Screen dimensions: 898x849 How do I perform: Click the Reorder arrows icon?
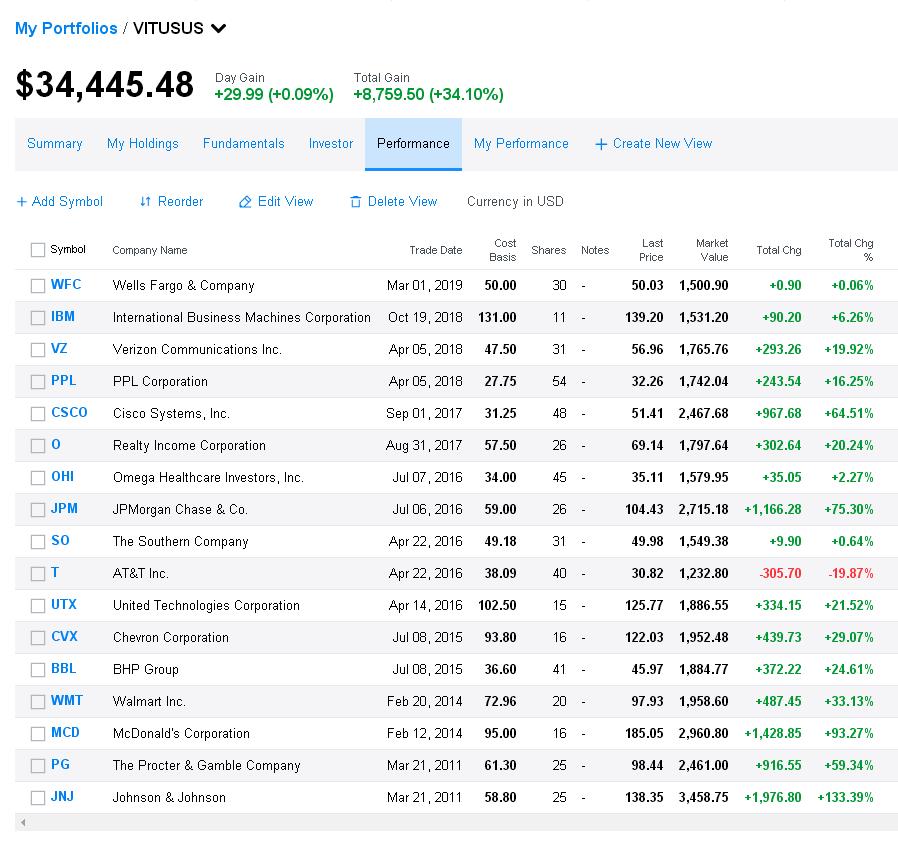click(x=145, y=202)
